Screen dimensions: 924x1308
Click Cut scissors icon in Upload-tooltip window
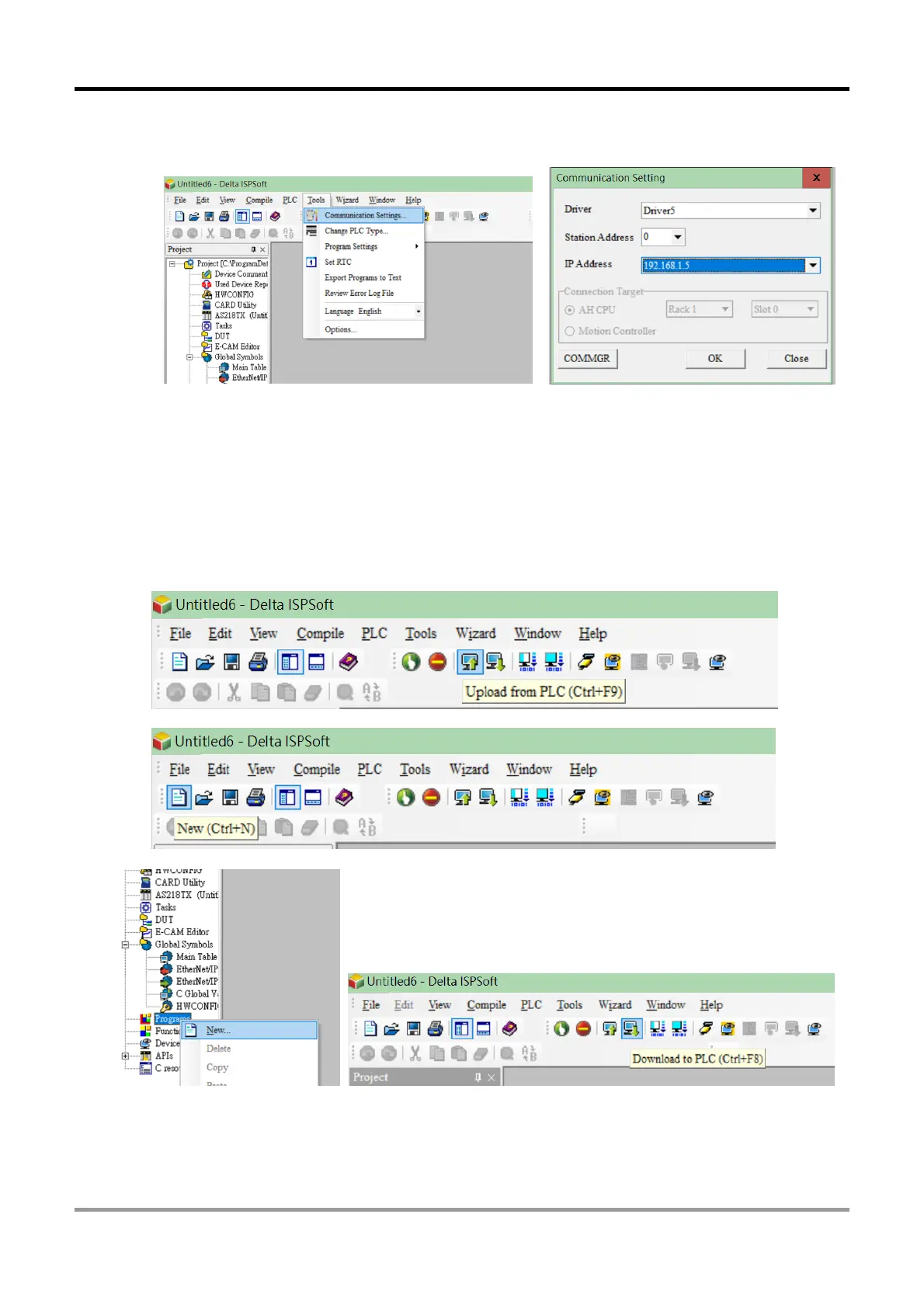click(234, 692)
